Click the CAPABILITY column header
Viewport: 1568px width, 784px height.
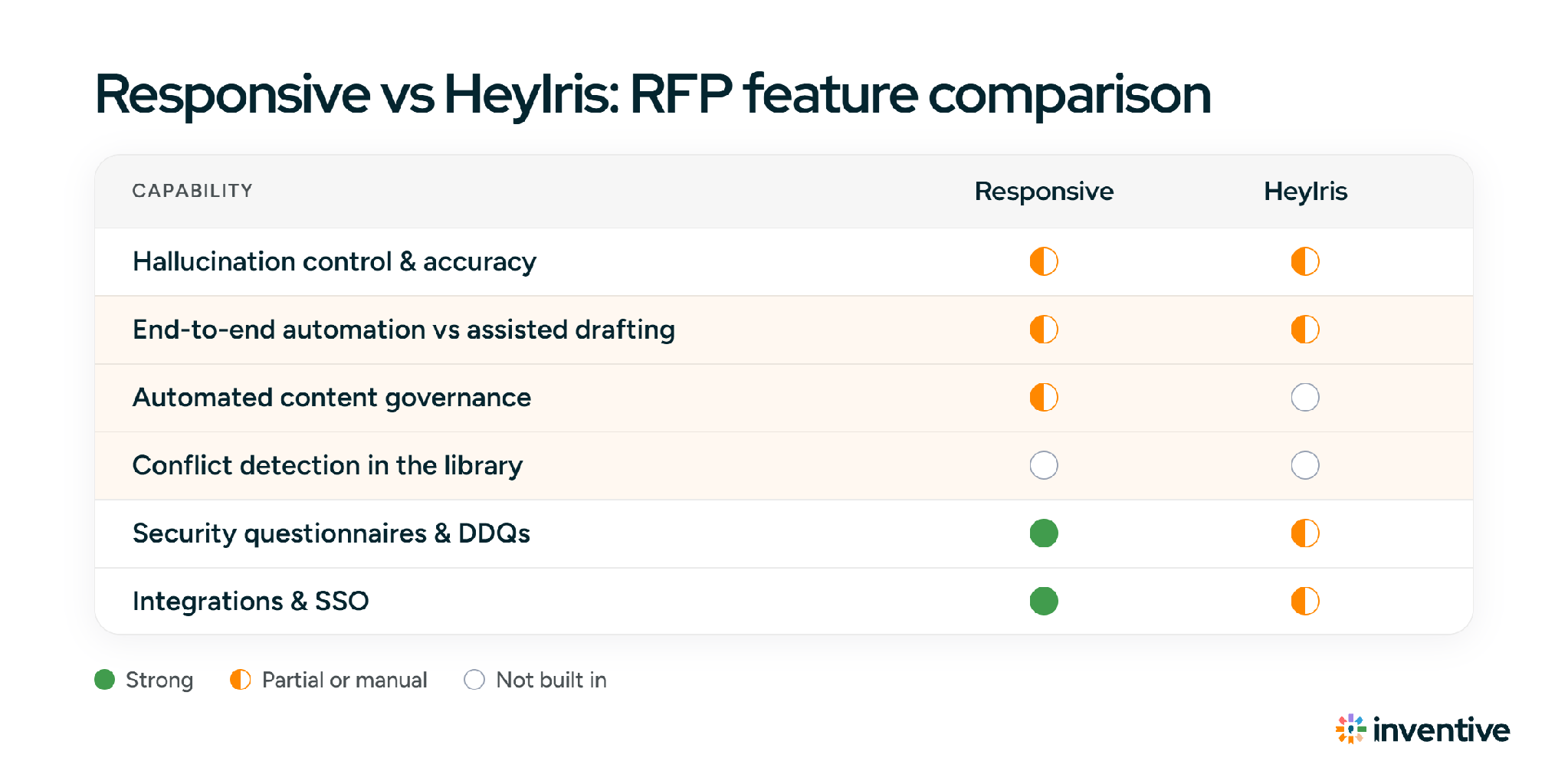pos(192,191)
